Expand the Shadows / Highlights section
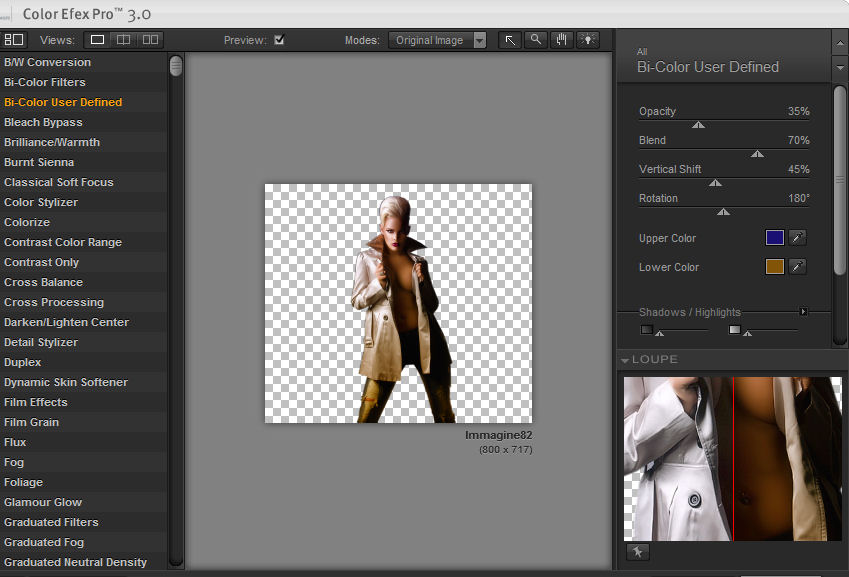This screenshot has width=849, height=577. (x=803, y=312)
